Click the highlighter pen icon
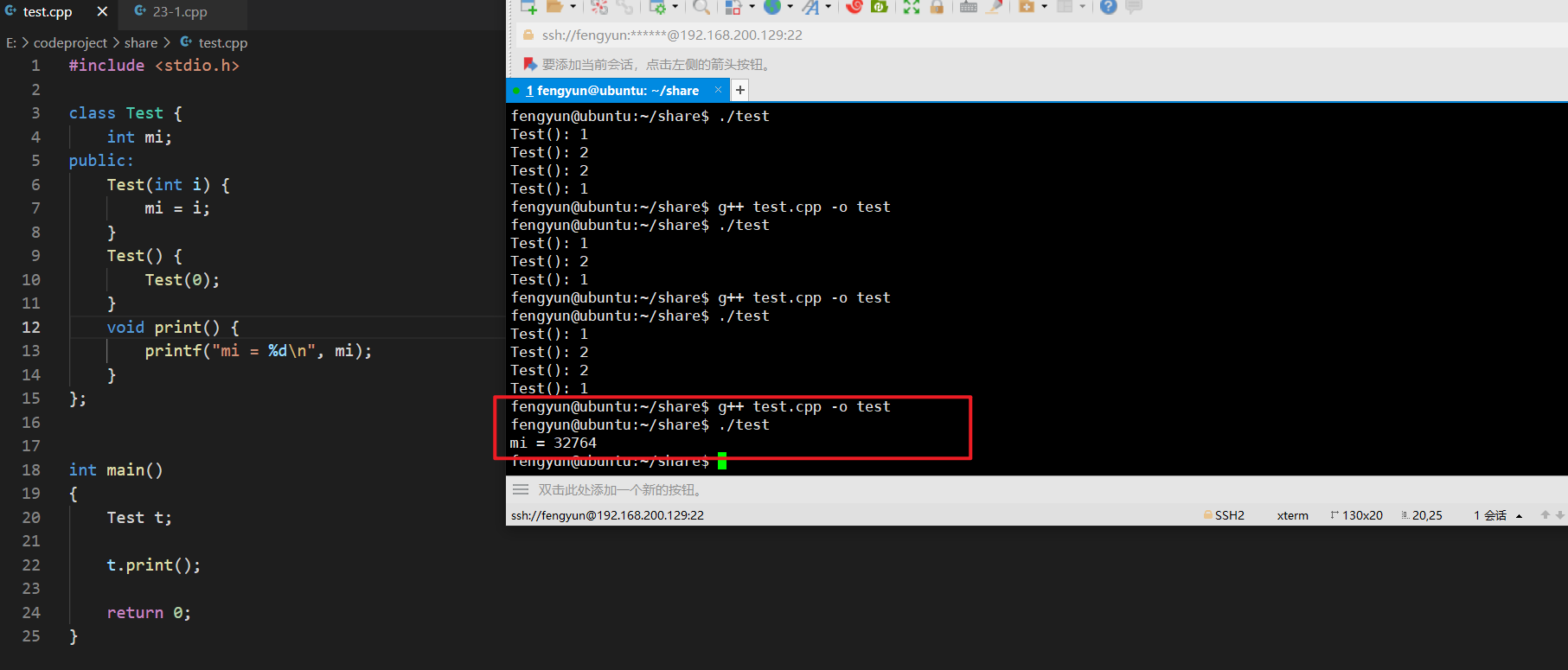The width and height of the screenshot is (1568, 670). (995, 7)
